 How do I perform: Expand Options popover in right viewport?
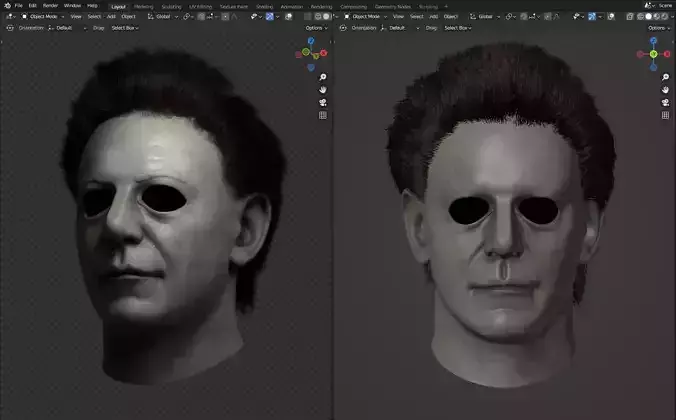pyautogui.click(x=659, y=28)
